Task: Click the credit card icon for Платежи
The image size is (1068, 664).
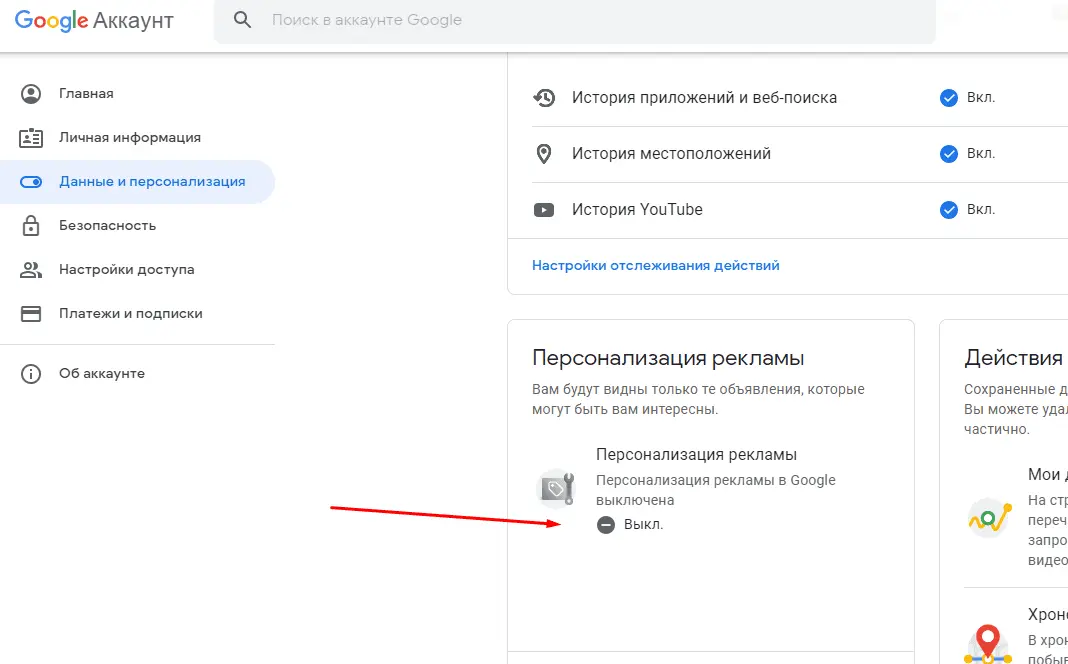Action: click(x=31, y=314)
